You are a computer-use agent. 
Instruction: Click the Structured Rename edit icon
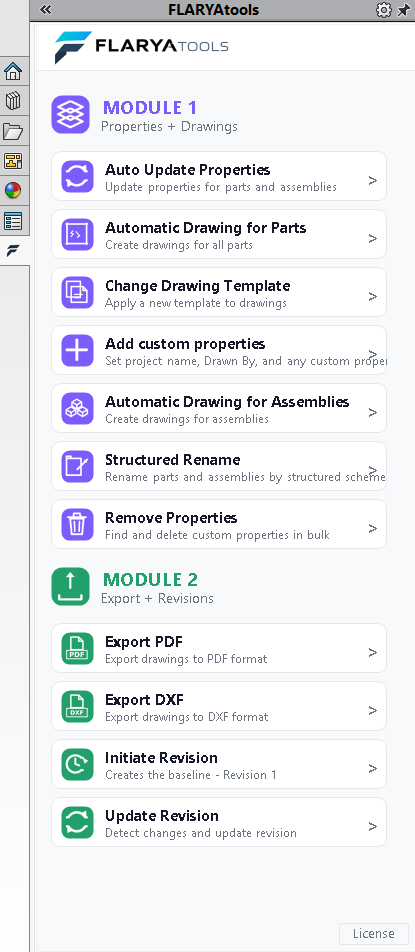pos(78,466)
